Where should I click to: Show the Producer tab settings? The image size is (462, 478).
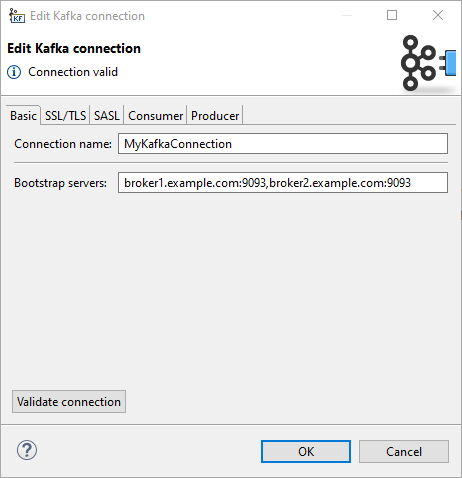click(x=215, y=116)
